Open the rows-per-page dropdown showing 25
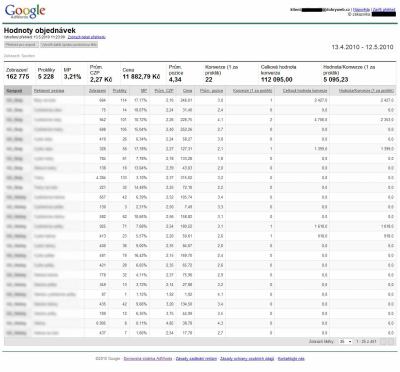The image size is (400, 372). click(345, 341)
